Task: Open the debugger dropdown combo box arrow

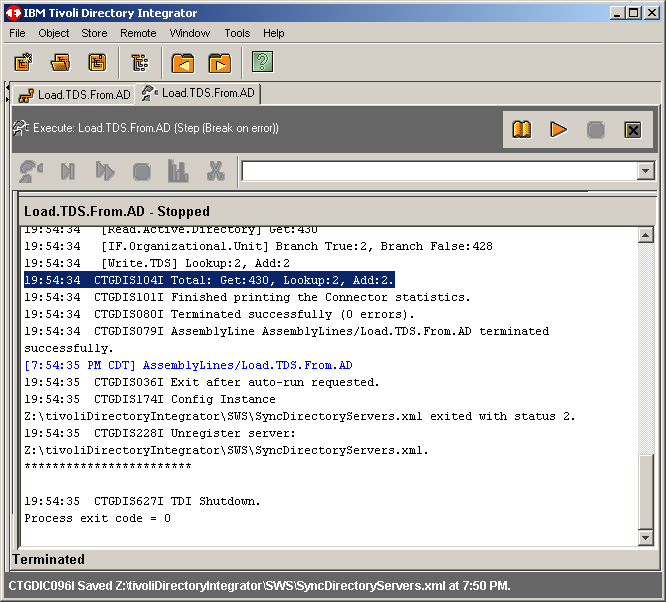Action: pyautogui.click(x=645, y=171)
